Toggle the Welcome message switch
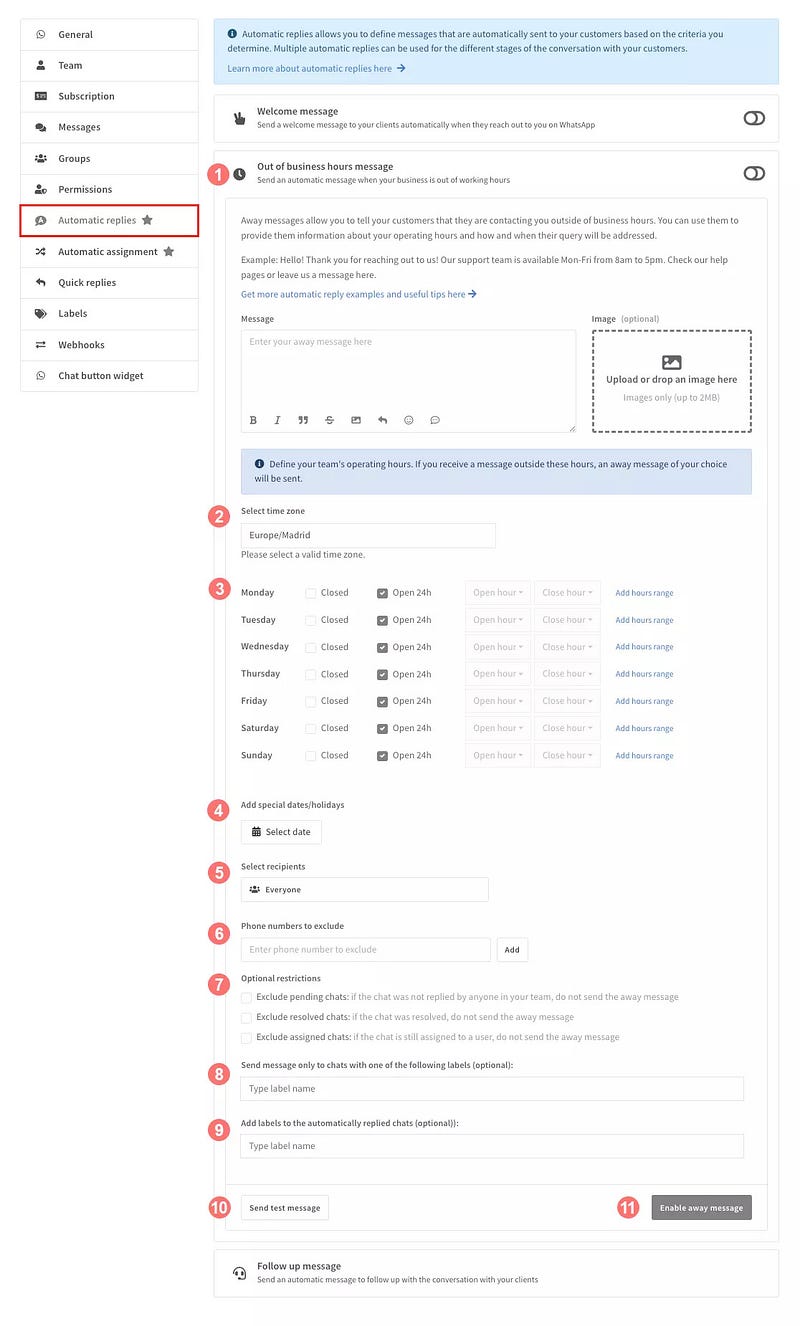800x1326 pixels. [x=754, y=118]
